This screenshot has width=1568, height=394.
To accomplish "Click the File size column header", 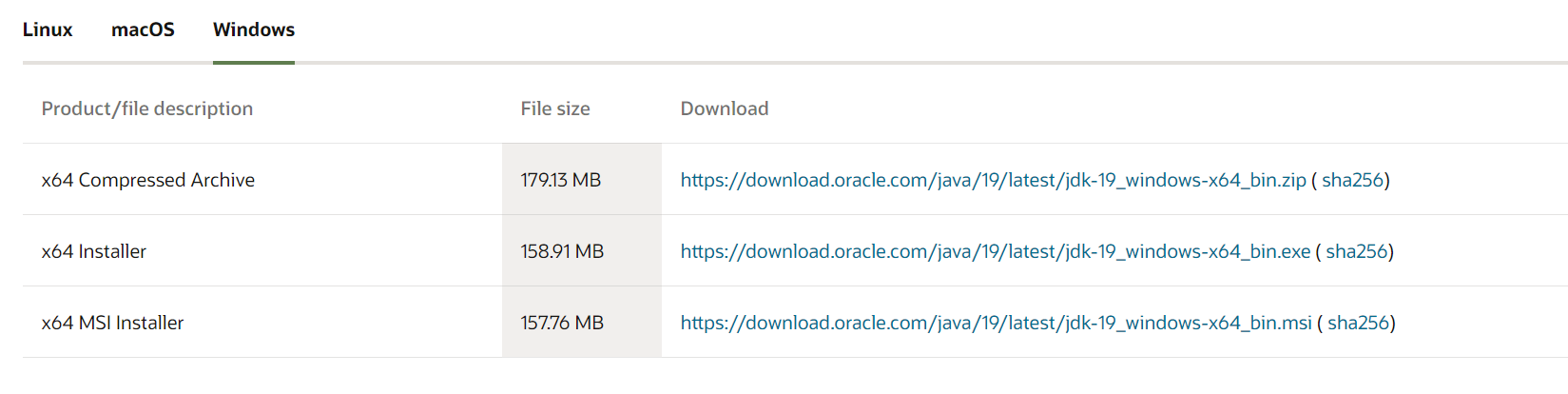I will (555, 108).
